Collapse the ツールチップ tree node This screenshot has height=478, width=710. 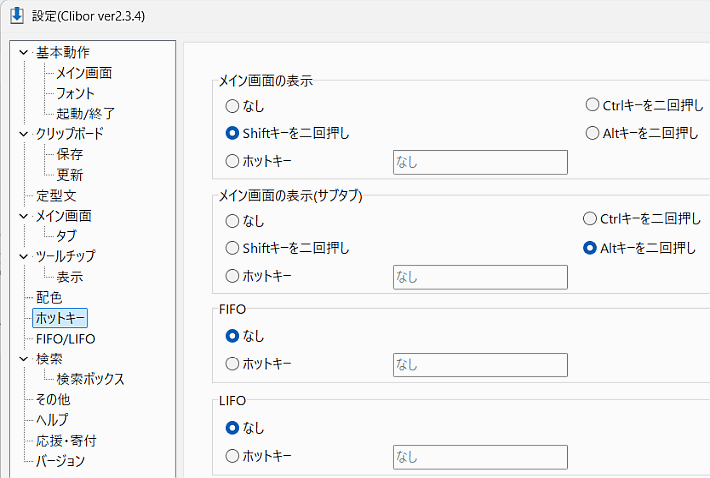point(25,257)
